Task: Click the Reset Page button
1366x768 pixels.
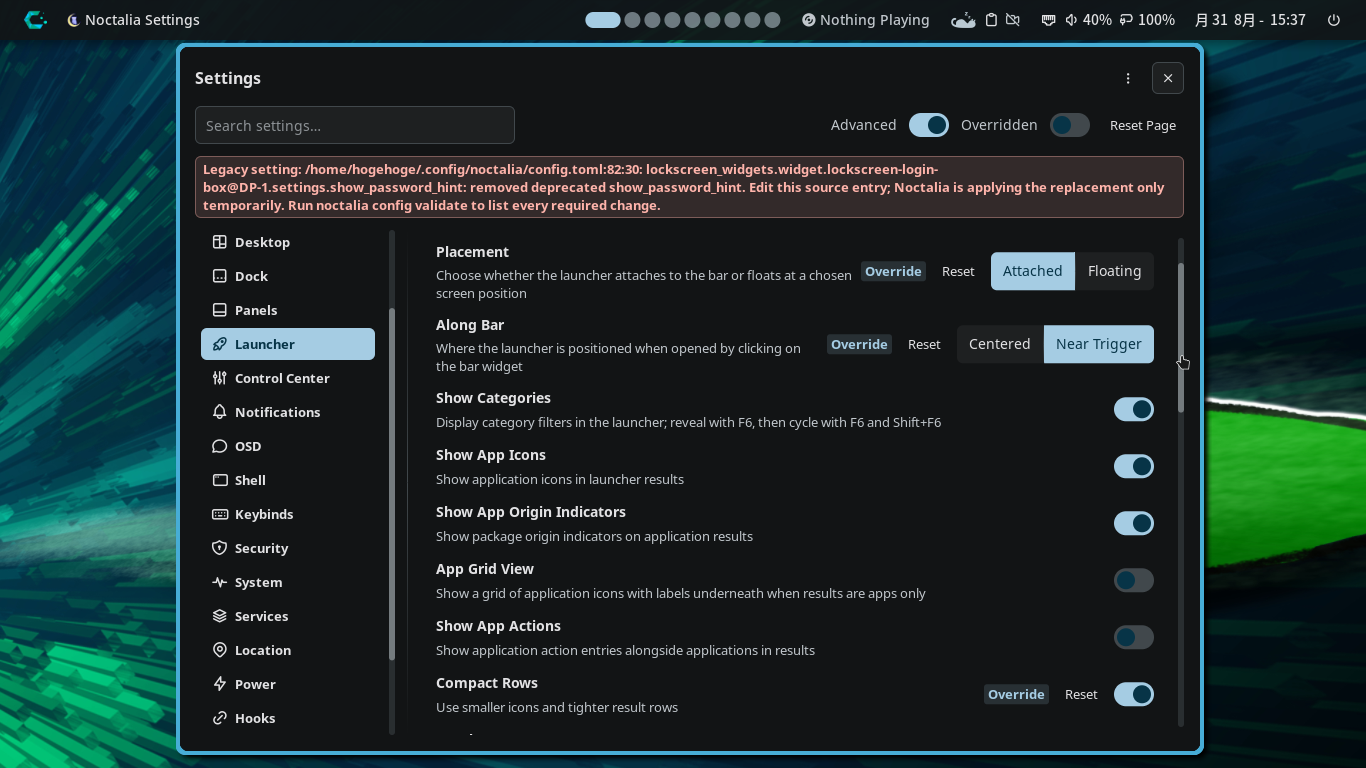Action: pyautogui.click(x=1143, y=125)
